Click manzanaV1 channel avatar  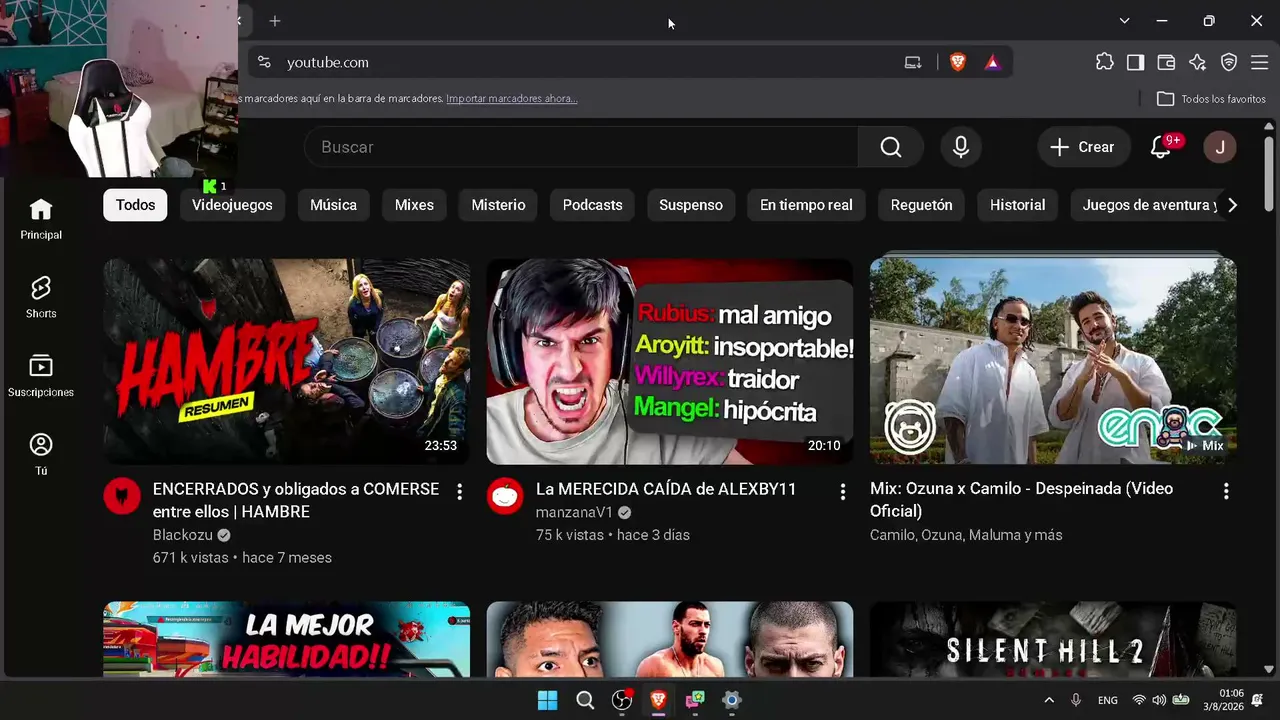point(505,496)
